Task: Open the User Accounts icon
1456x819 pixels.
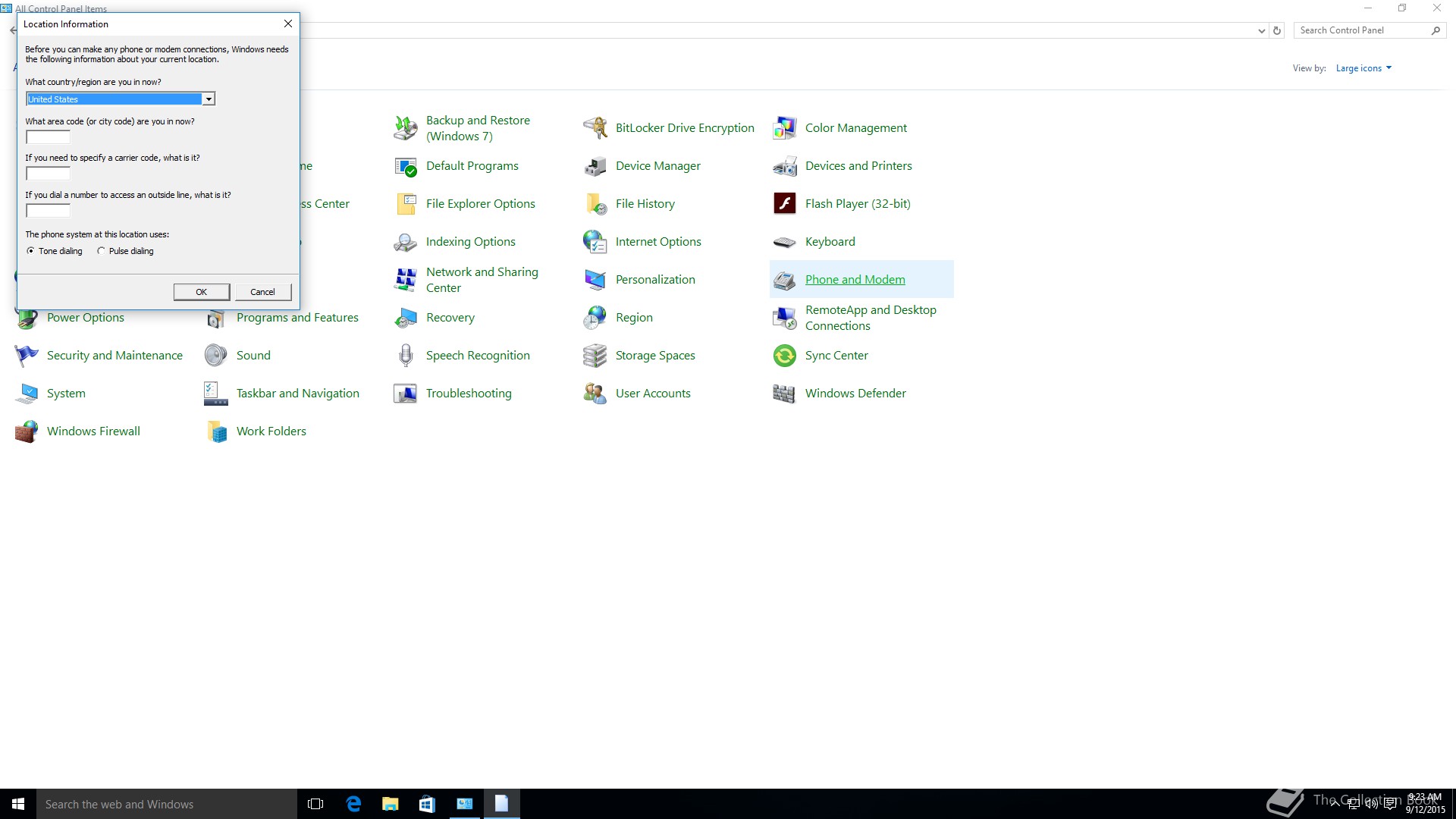Action: click(x=595, y=394)
